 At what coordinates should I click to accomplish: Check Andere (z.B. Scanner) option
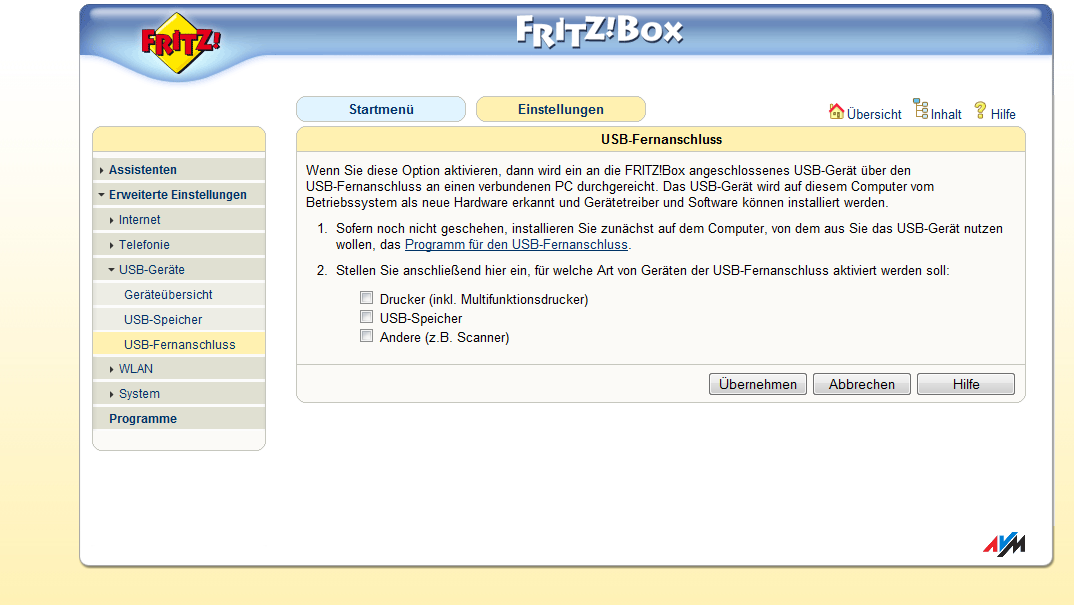[366, 336]
